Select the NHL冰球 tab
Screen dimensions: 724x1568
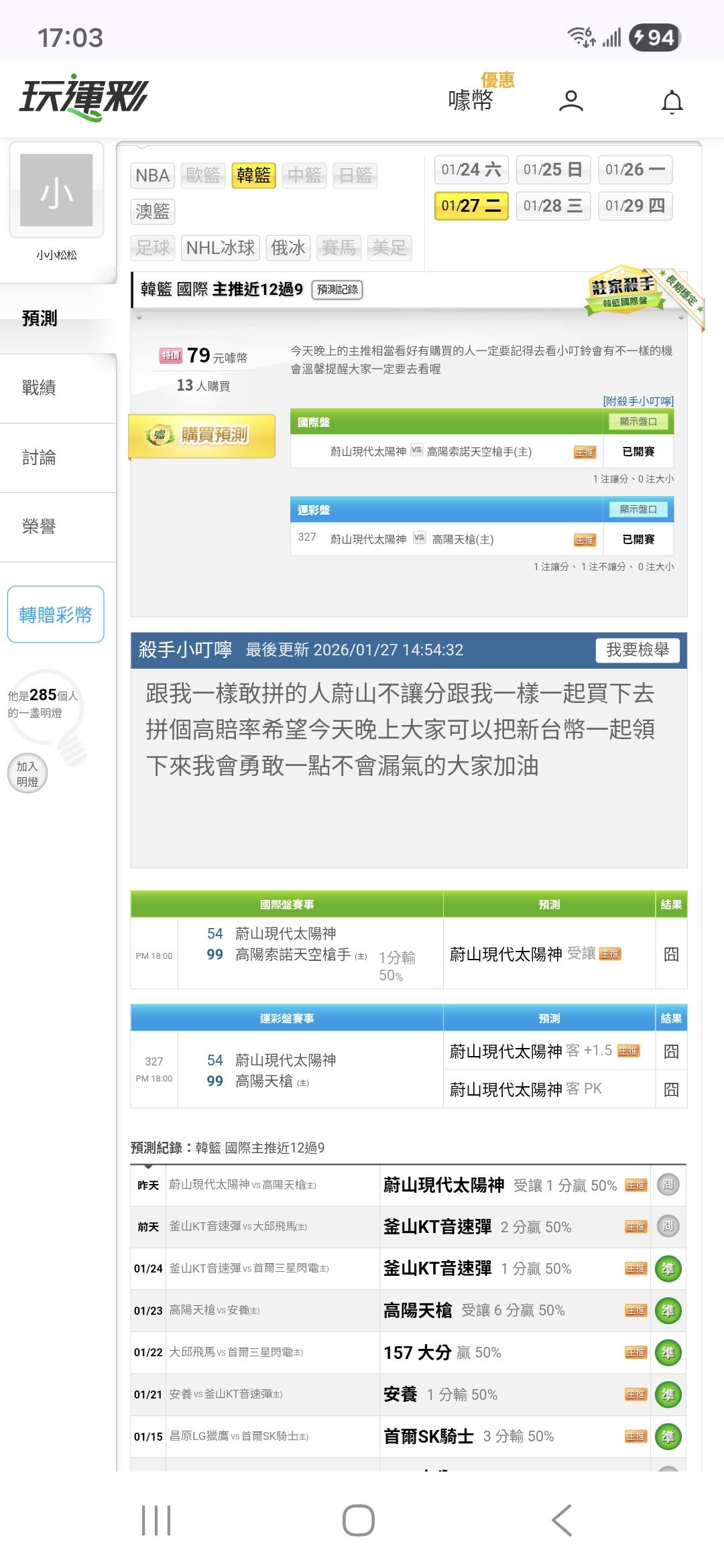(221, 248)
